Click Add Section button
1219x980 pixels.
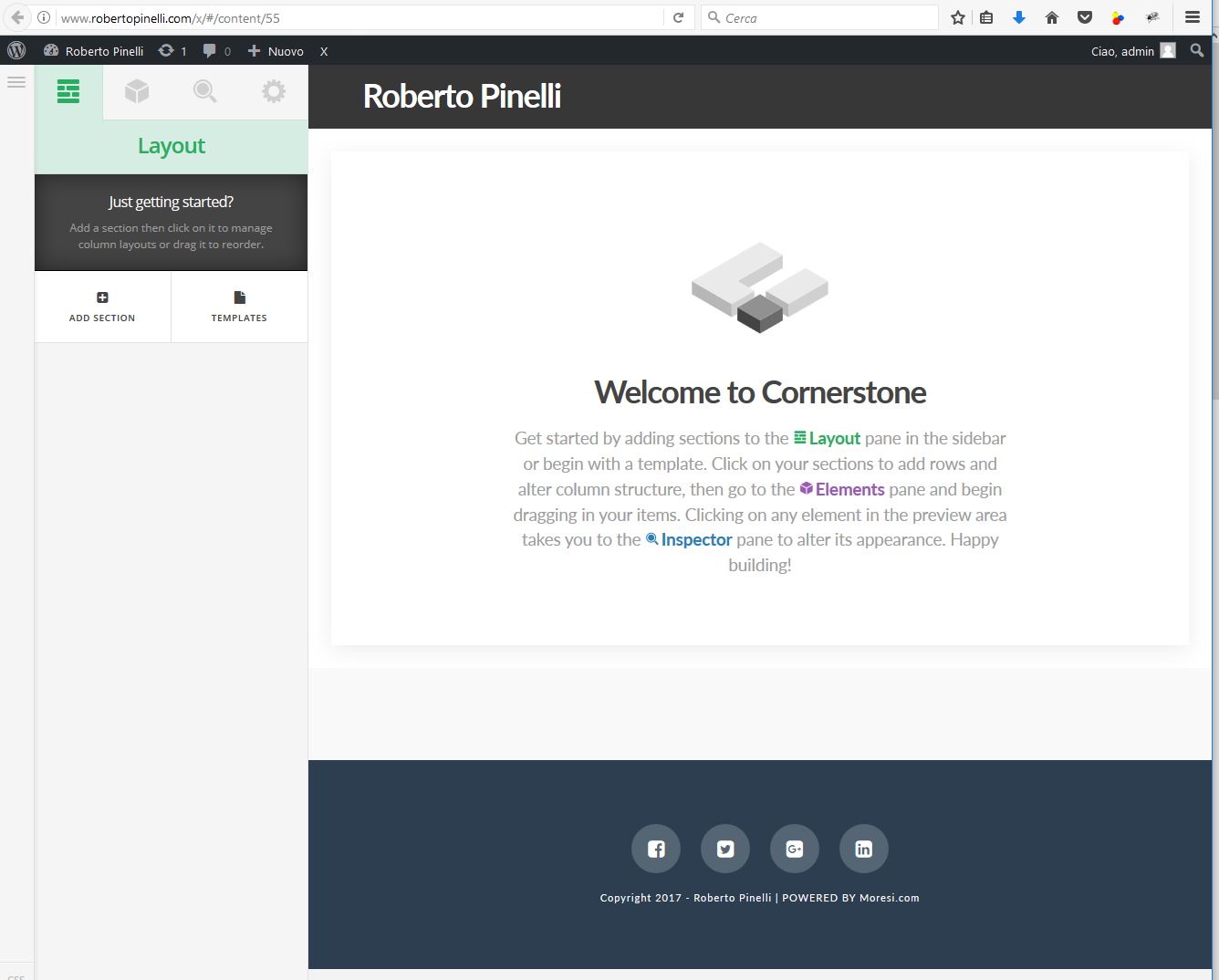102,307
